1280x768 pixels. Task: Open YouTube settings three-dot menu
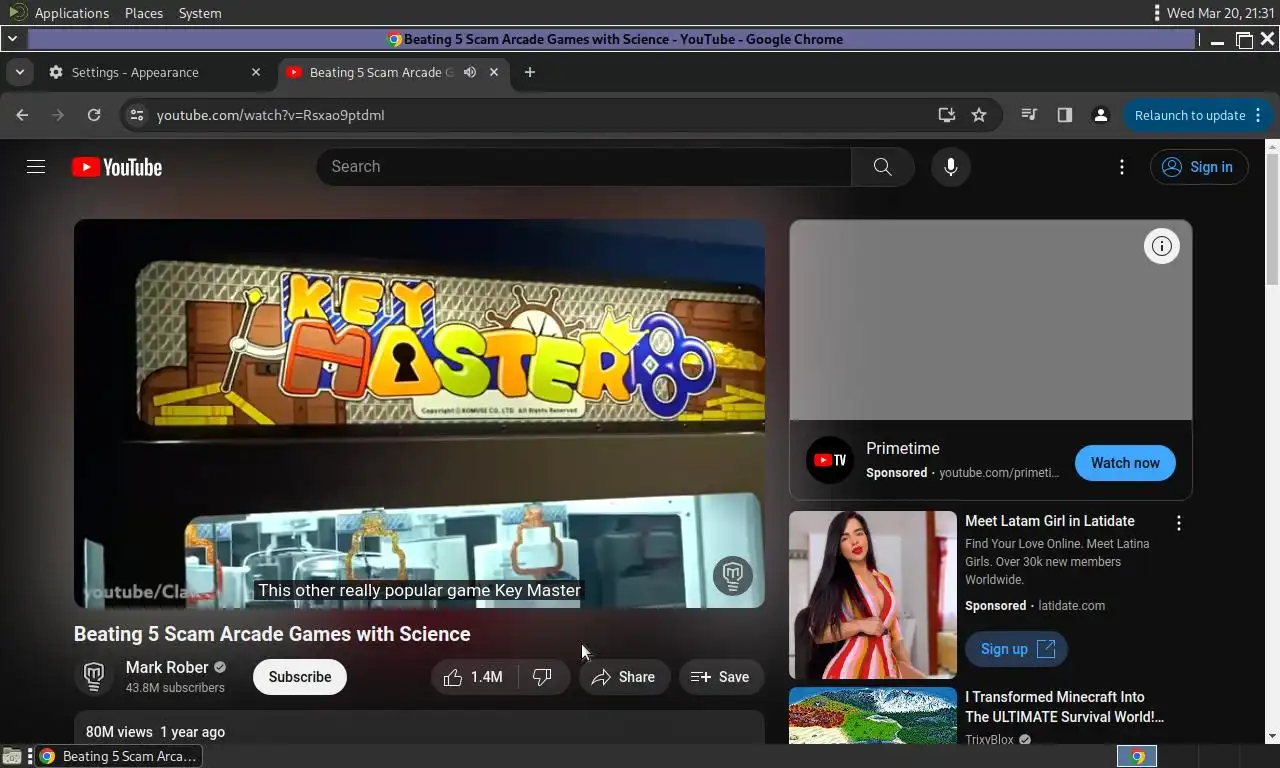tap(1122, 167)
